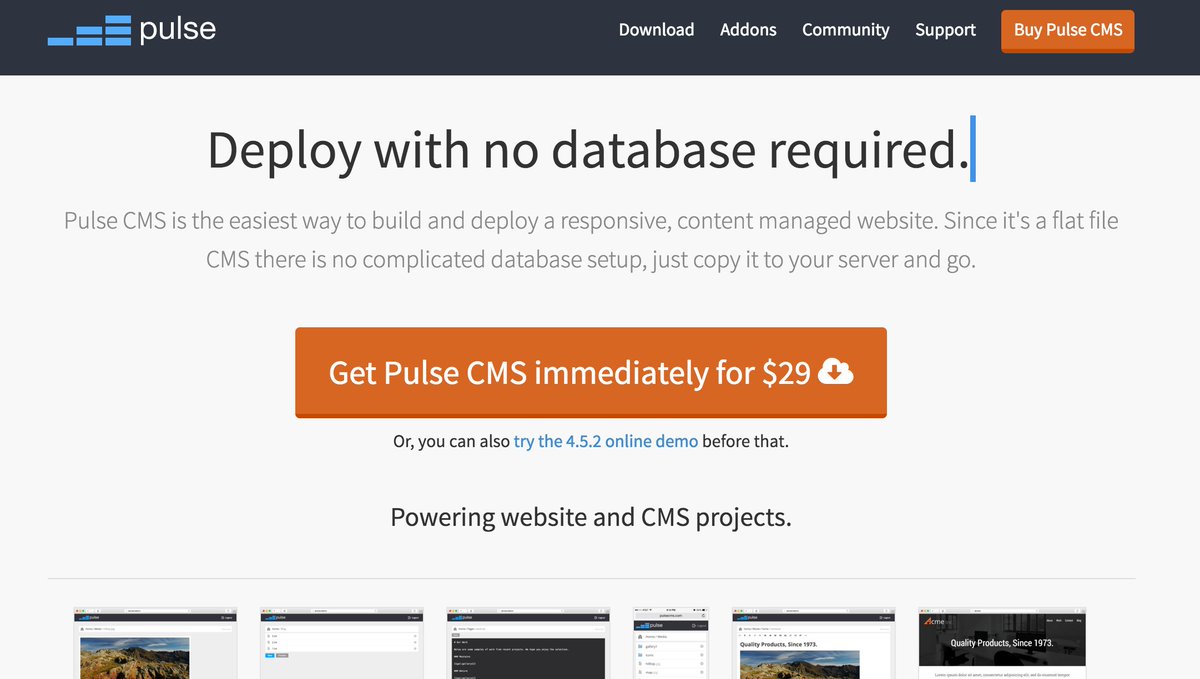Open the dark Acme website thumbnail
This screenshot has height=679, width=1200.
1002,642
